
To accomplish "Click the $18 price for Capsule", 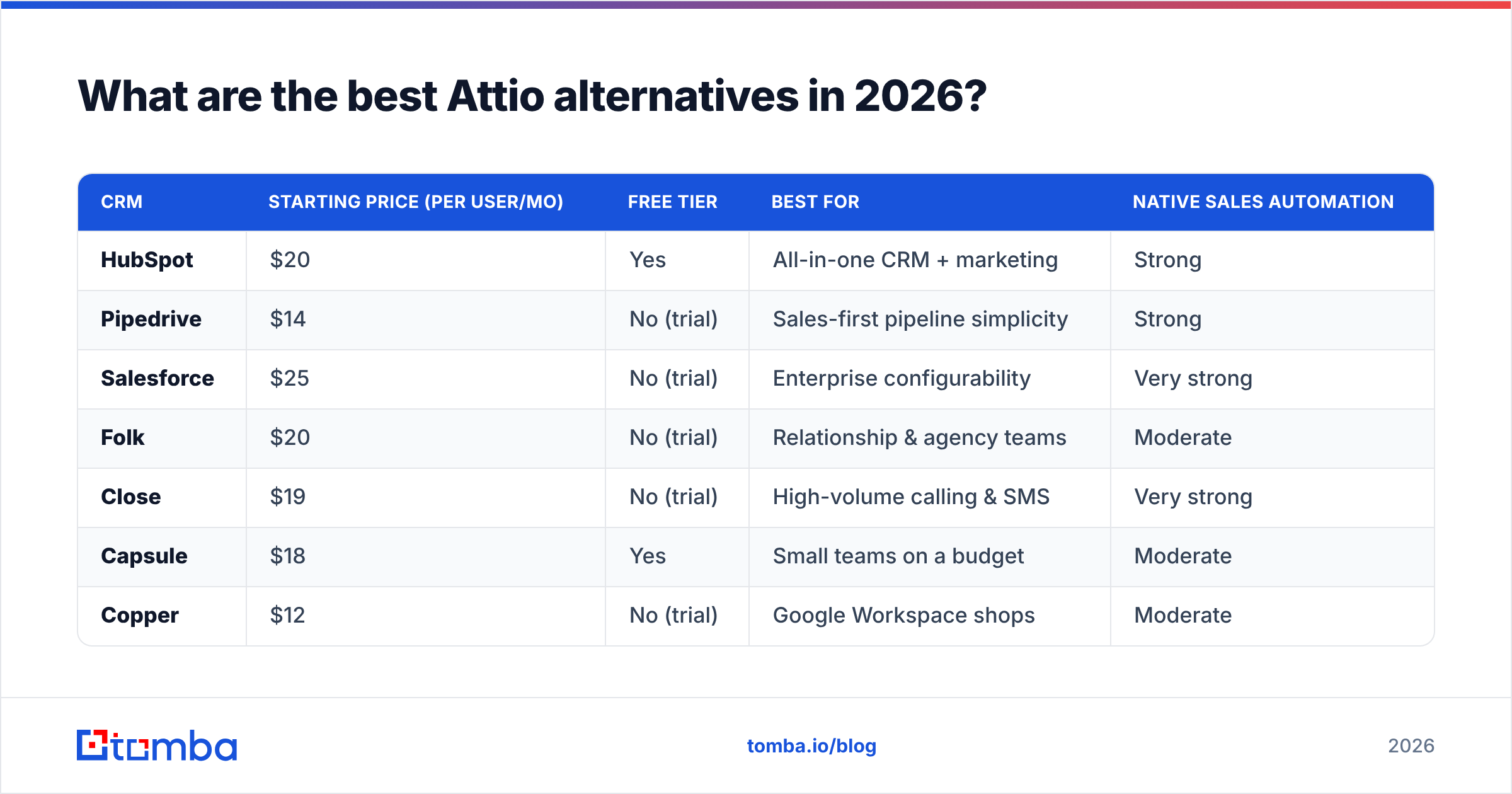I will tap(288, 556).
